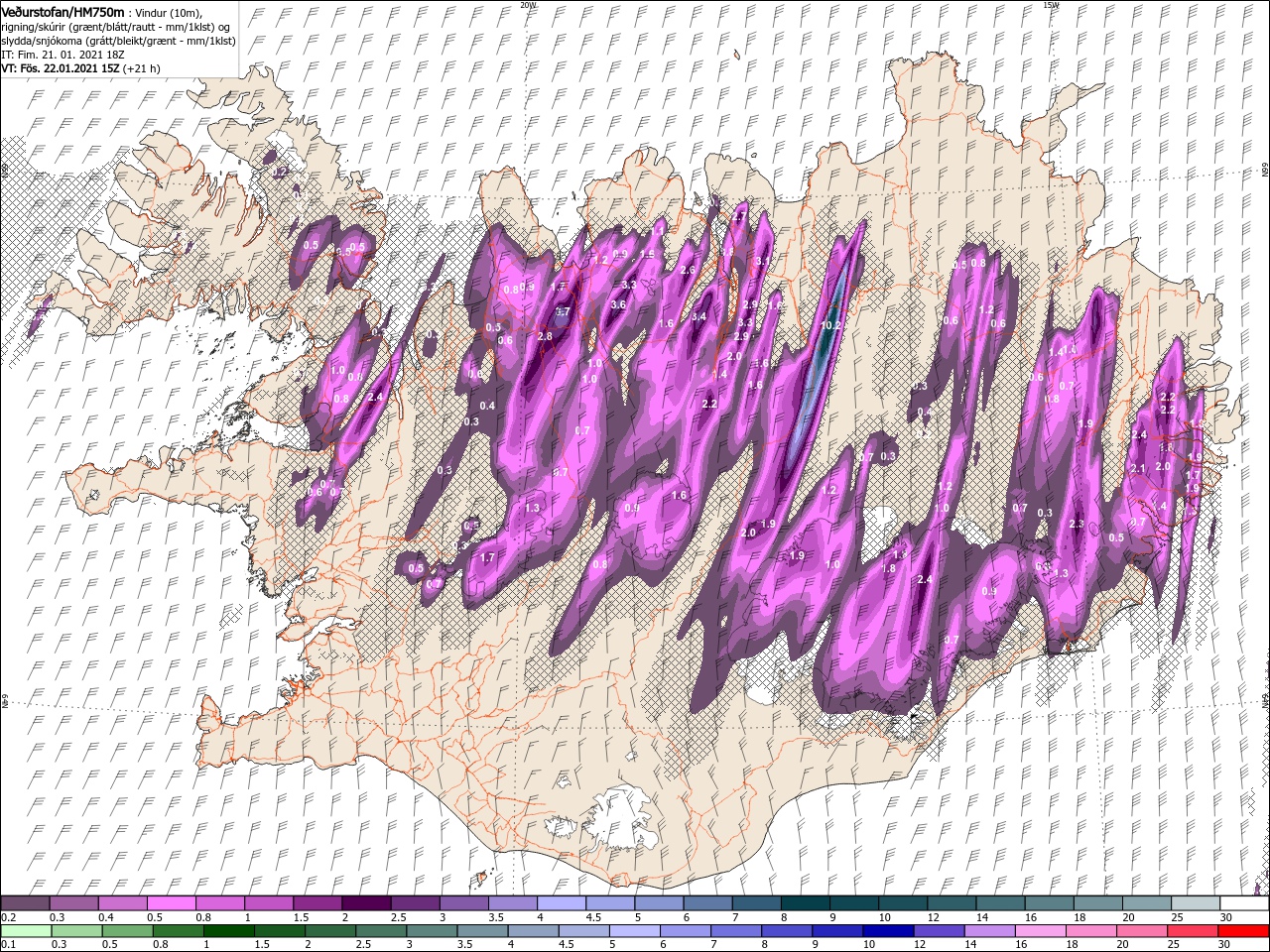
Task: Select the 'IT: Fim. 21. 01. 2021 18Z' line
Action: pyautogui.click(x=62, y=55)
